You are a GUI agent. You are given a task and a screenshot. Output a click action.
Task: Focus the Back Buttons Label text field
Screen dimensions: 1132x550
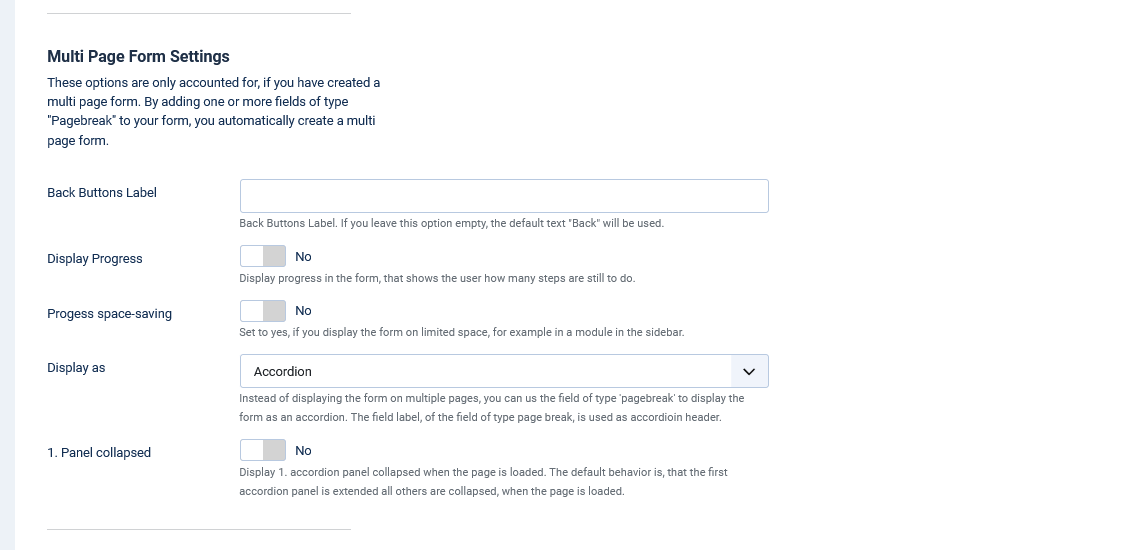click(504, 196)
